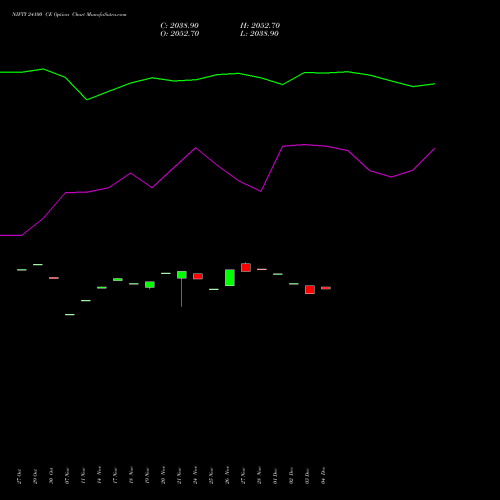
Task: Select the 20 Nov date label
Action: tap(163, 476)
